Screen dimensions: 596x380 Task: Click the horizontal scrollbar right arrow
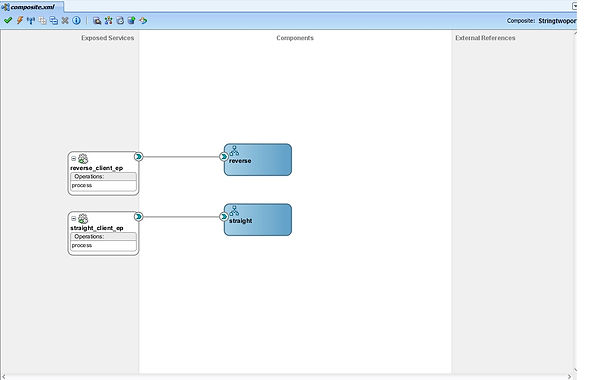[x=569, y=377]
